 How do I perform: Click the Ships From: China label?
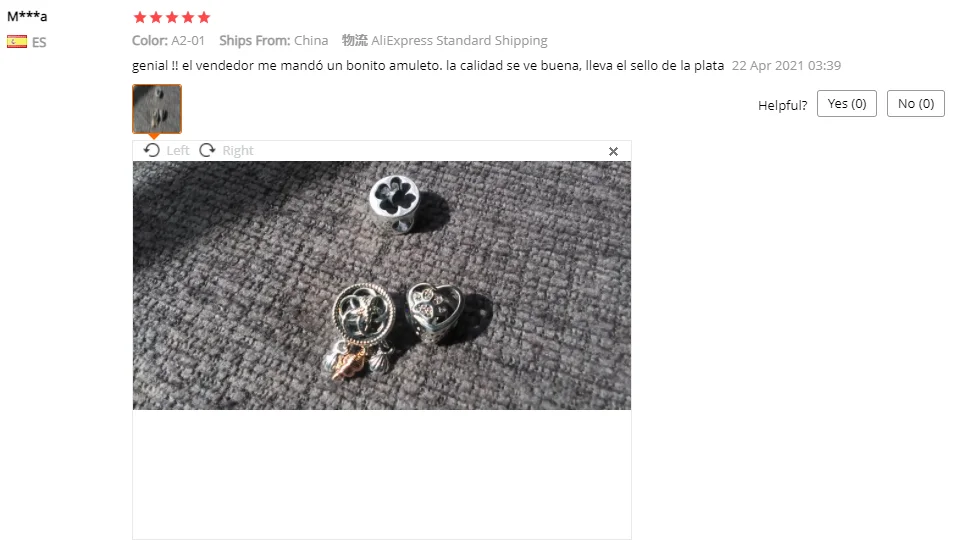coord(274,41)
